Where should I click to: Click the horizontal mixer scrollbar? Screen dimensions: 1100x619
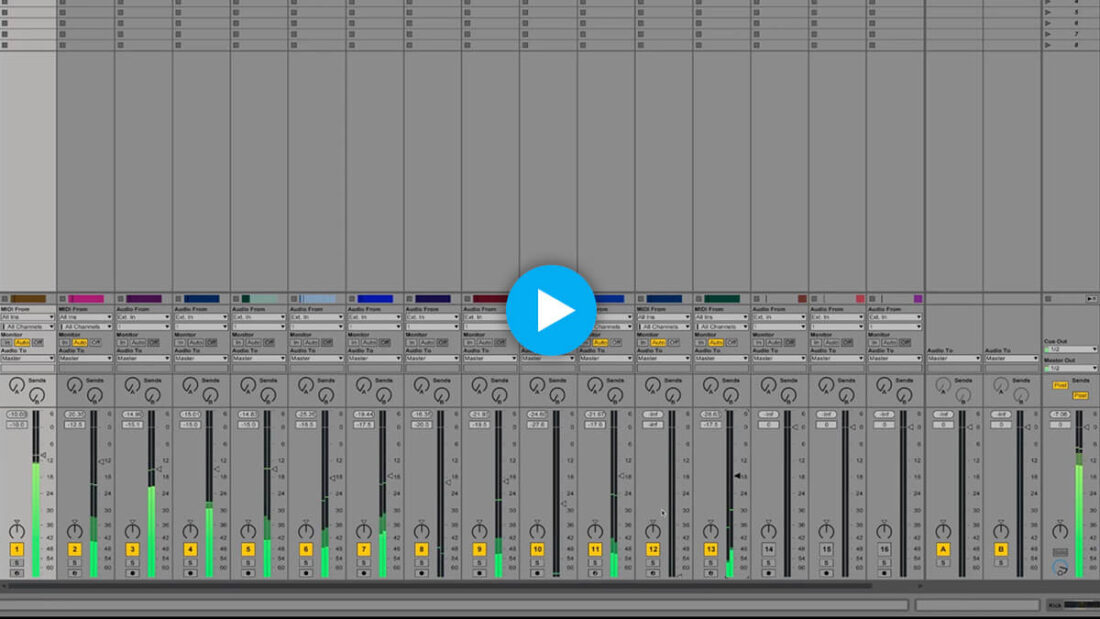coord(442,585)
